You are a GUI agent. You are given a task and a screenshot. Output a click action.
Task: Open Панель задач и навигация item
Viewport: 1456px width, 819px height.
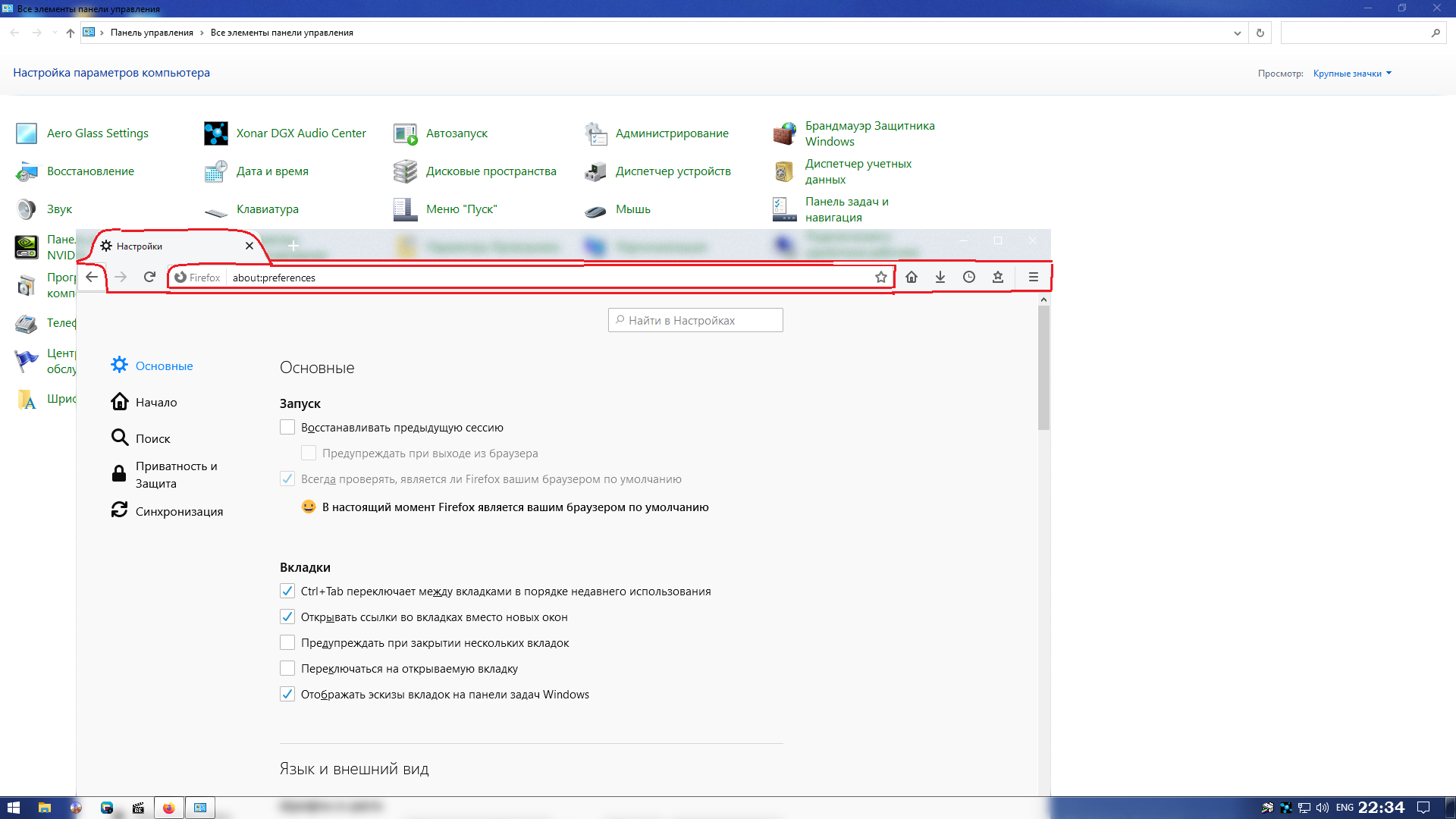point(831,209)
